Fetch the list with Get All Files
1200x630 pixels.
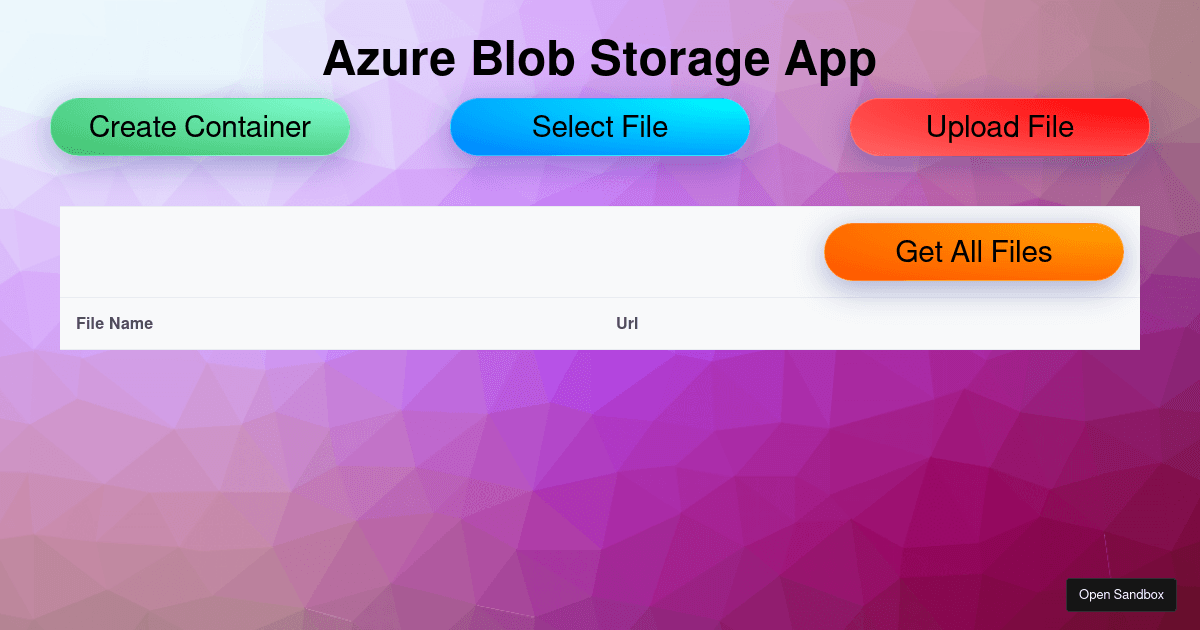click(974, 251)
